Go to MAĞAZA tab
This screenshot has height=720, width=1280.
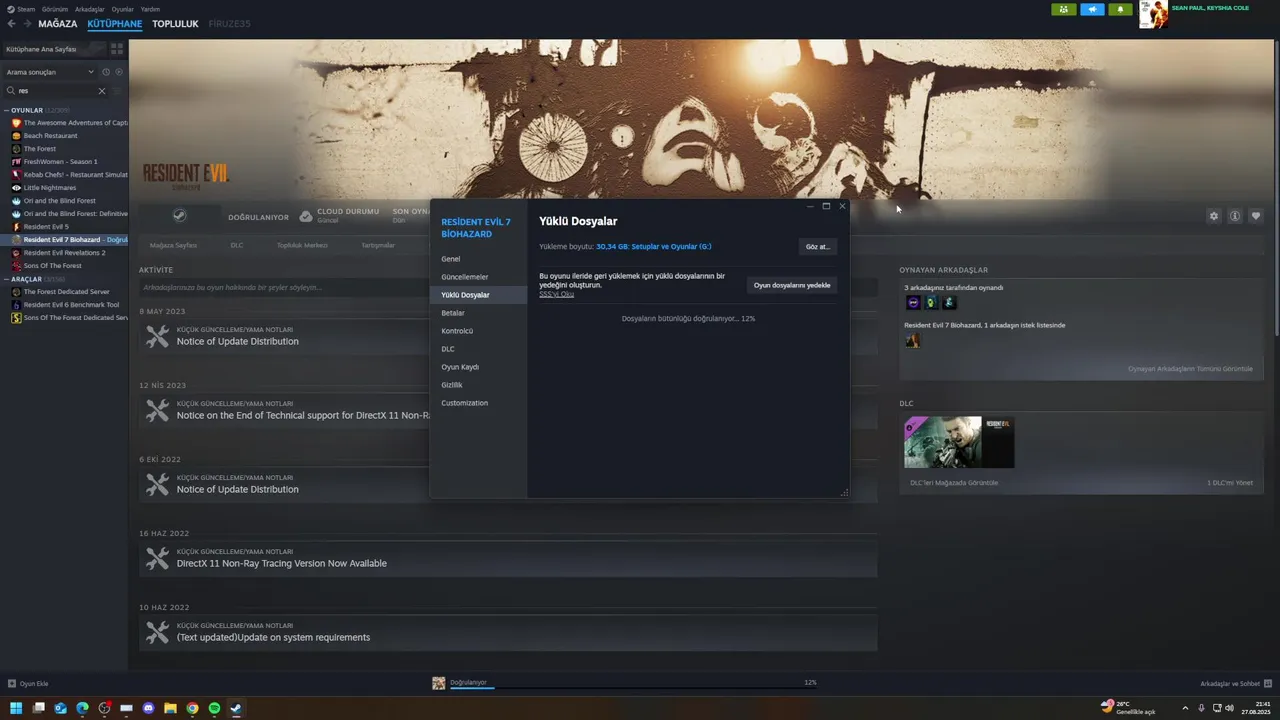58,23
